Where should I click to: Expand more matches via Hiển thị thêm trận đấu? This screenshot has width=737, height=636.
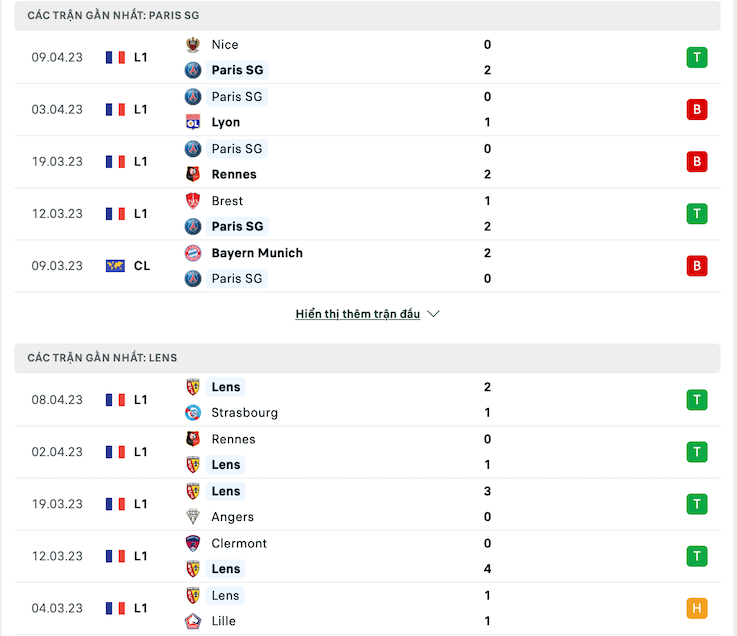tap(358, 314)
